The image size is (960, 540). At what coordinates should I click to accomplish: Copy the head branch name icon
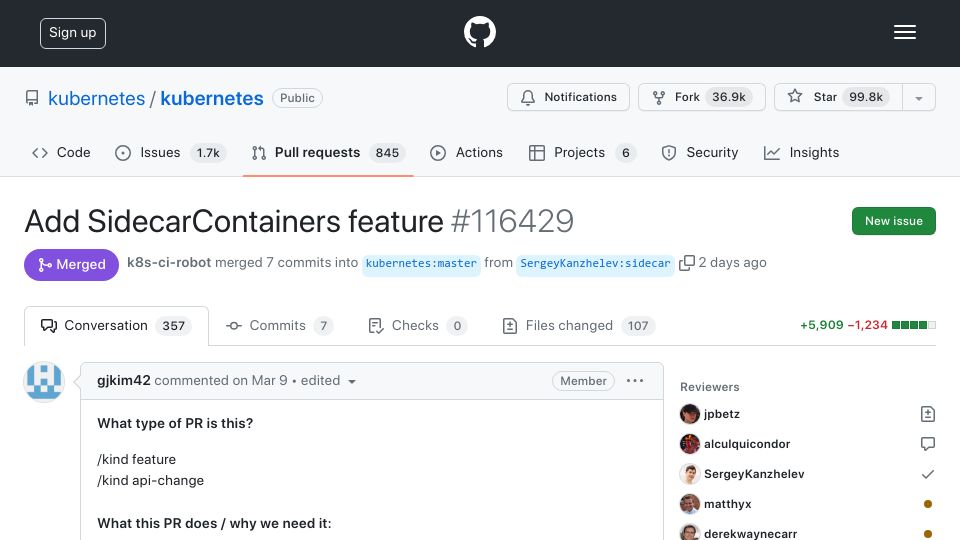(x=687, y=263)
